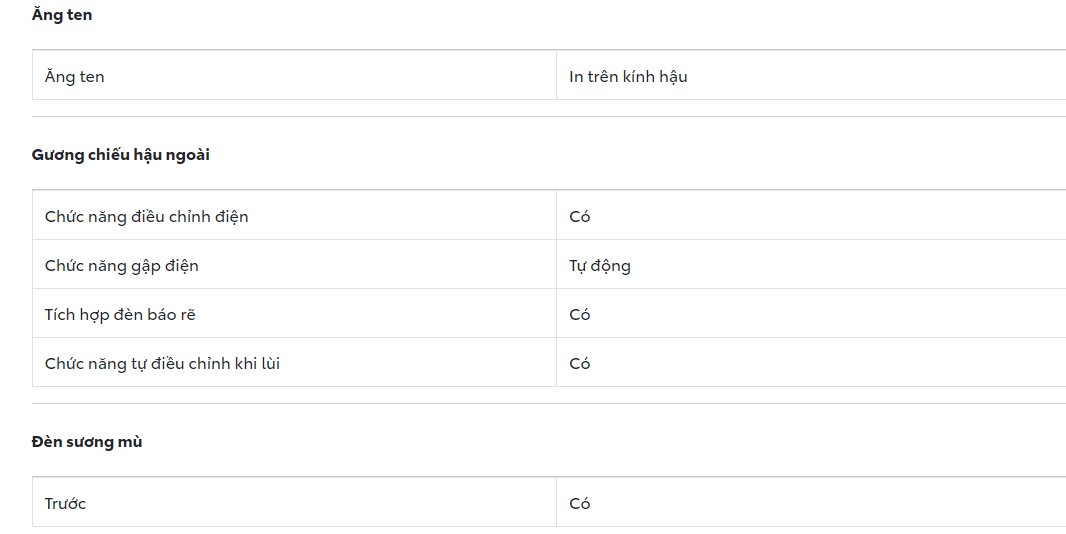Viewport: 1066px width, 534px height.
Task: Click Có value for đèn báo rẽ
Action: 580,314
